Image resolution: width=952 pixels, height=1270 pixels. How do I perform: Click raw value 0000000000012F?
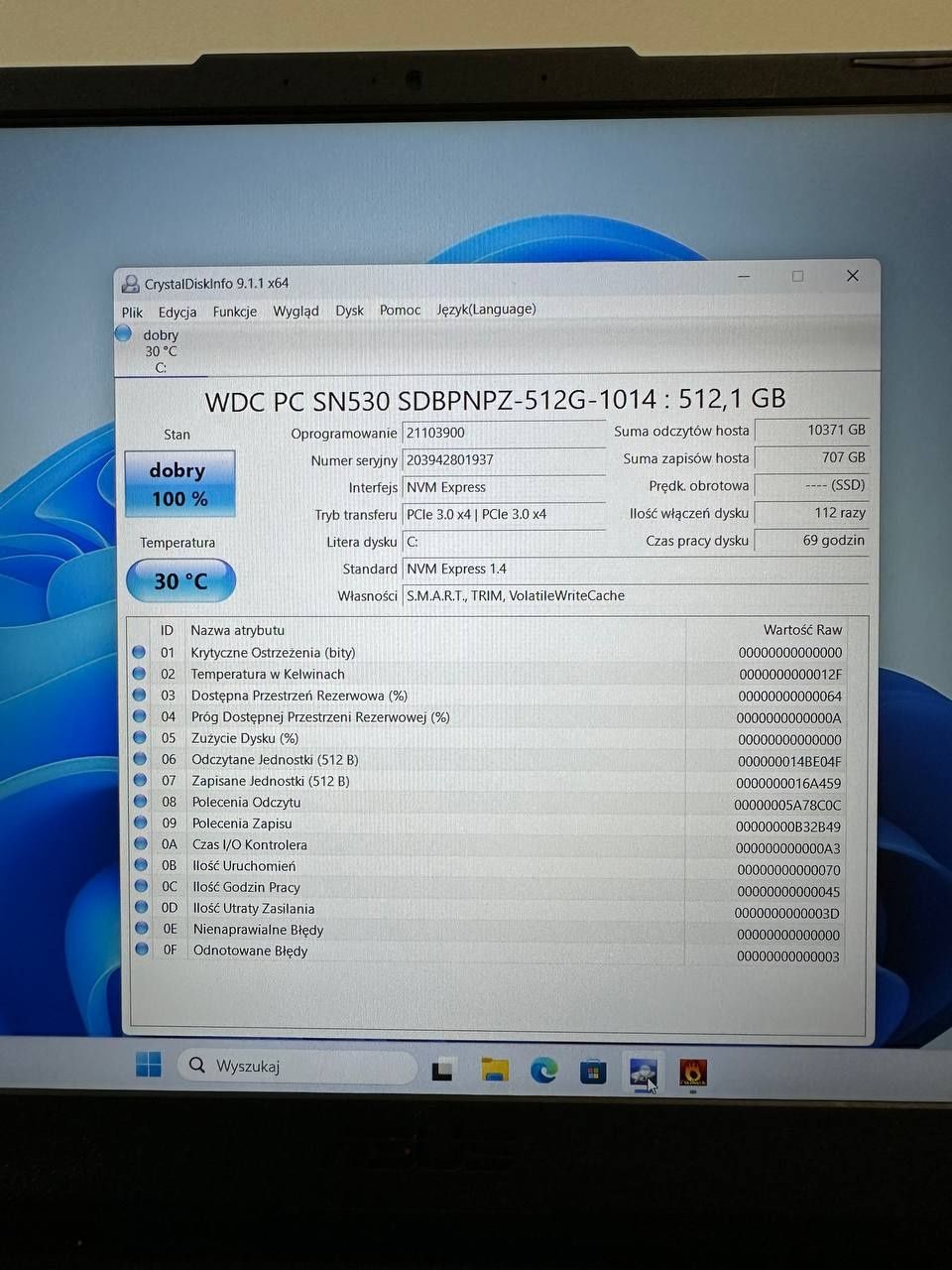coord(790,674)
